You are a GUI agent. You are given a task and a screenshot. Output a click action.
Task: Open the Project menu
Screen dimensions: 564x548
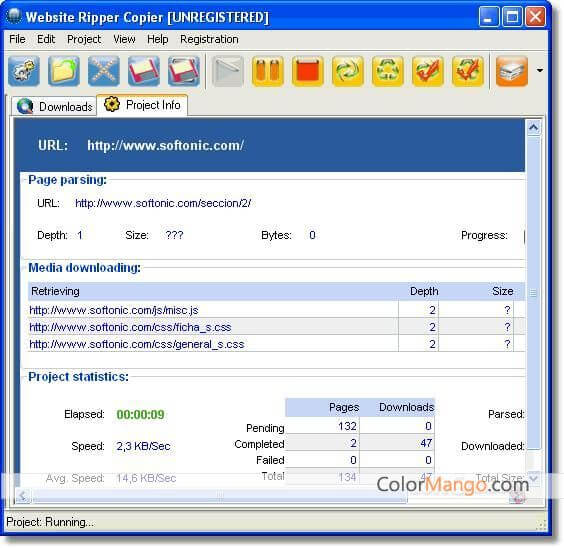(84, 39)
